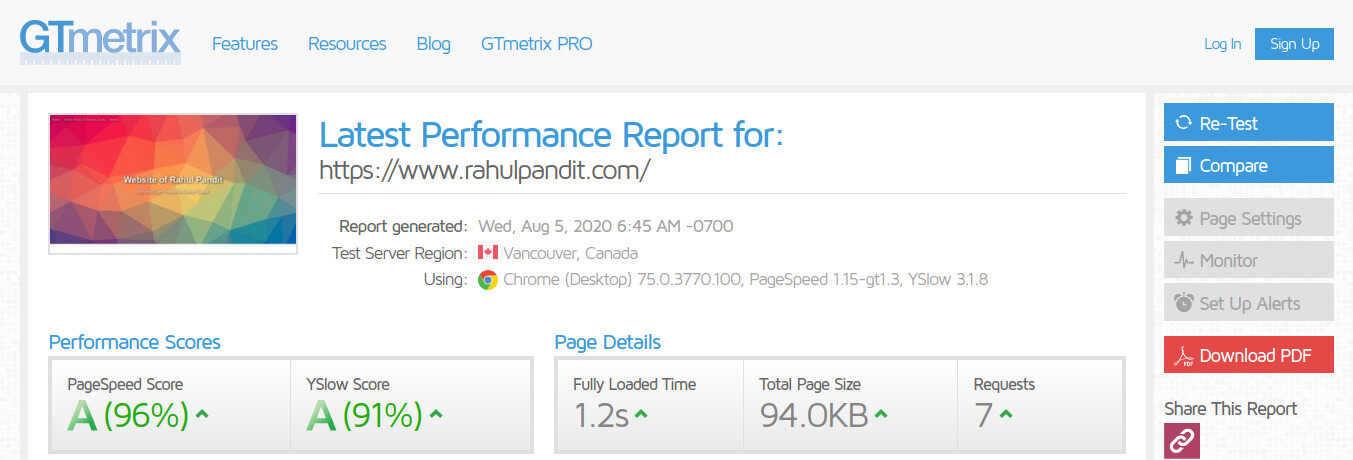Click the Page Details heading
Viewport: 1353px width, 460px height.
[608, 342]
